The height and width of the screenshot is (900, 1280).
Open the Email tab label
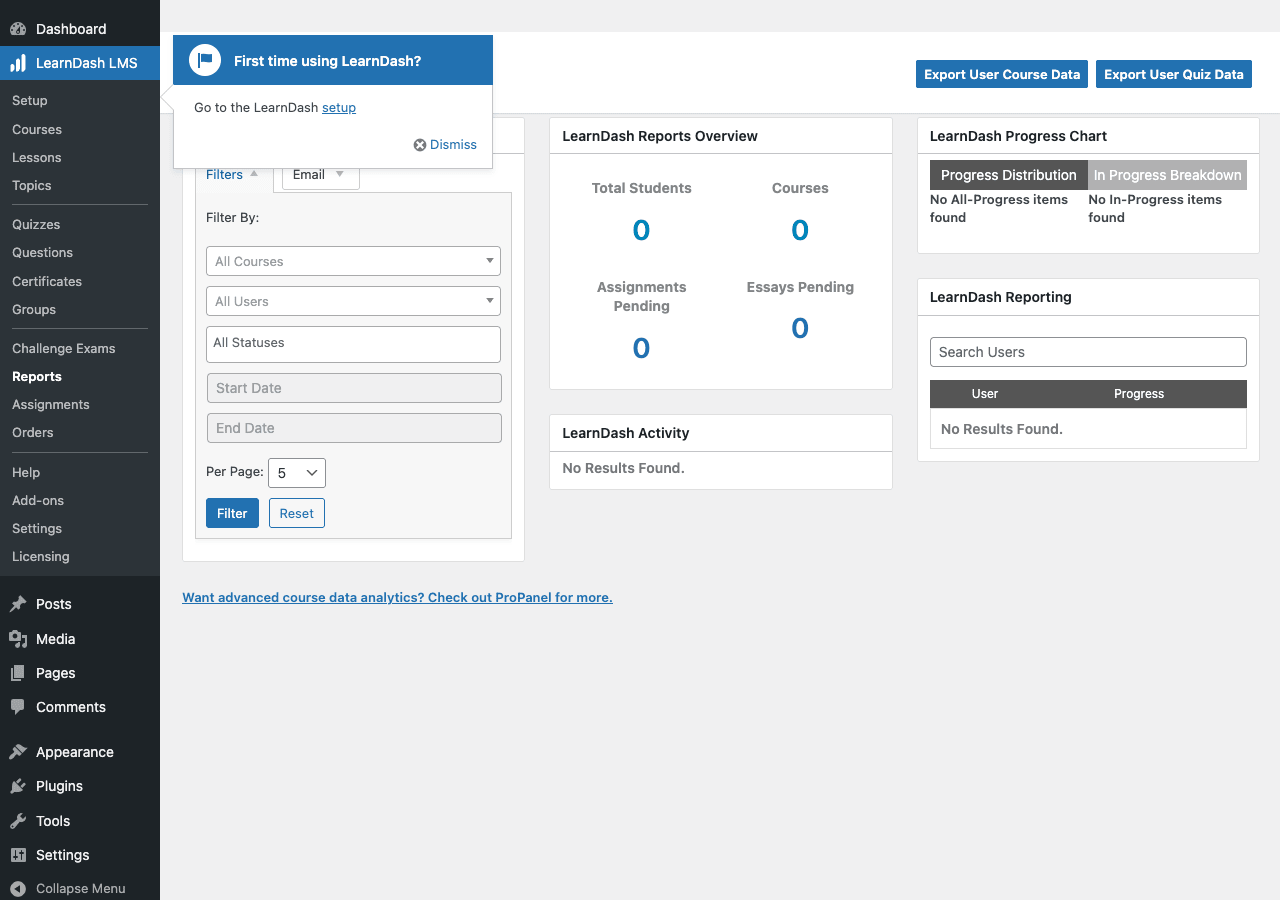(309, 174)
